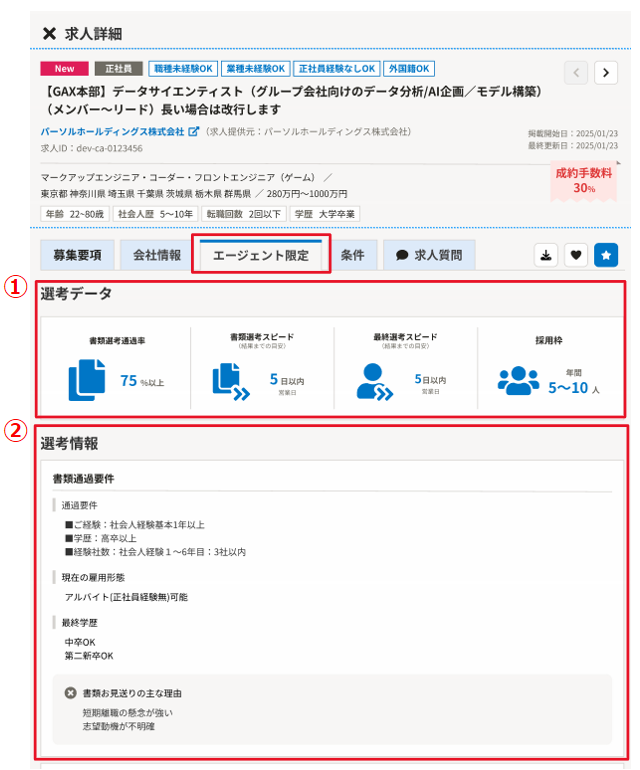Open the 求人質問 tab with the speech bubble
Screen dimensions: 640x770
429,255
